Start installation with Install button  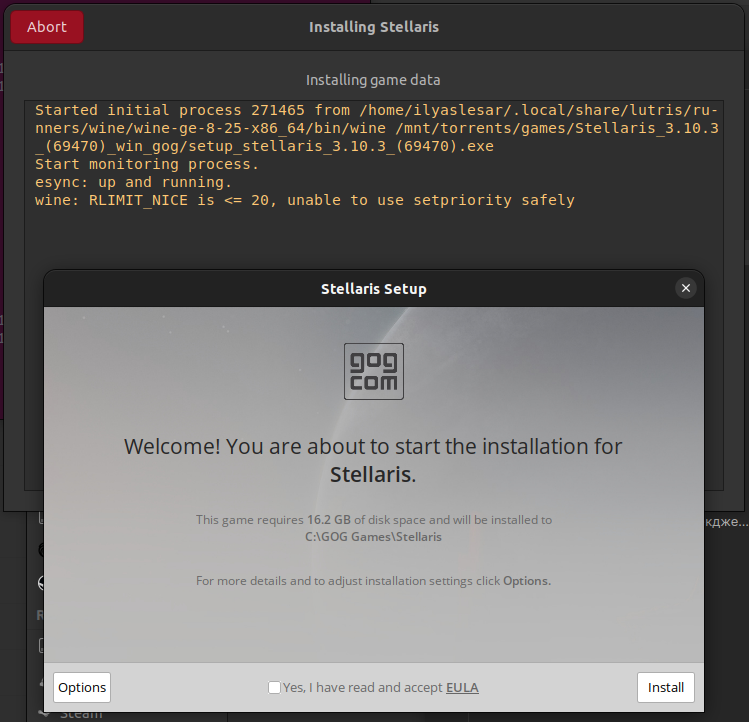pos(665,687)
